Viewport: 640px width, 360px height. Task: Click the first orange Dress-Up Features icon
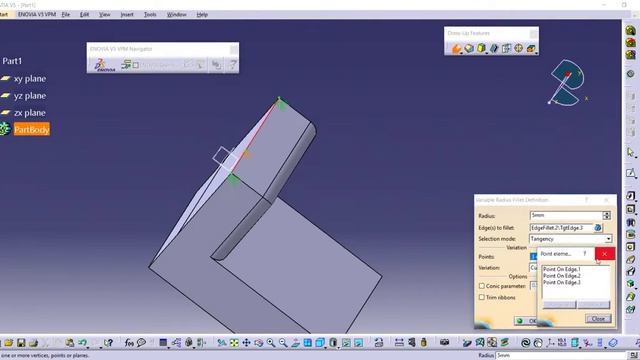click(x=456, y=48)
